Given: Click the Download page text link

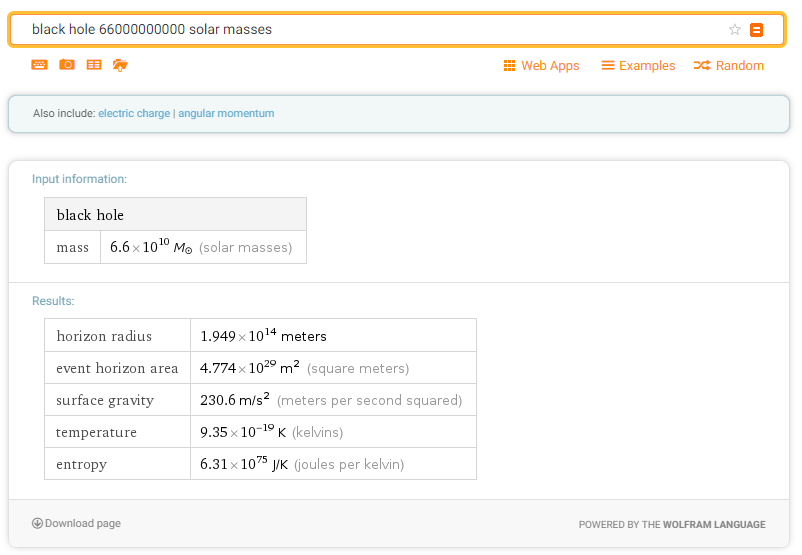Looking at the screenshot, I should [83, 523].
